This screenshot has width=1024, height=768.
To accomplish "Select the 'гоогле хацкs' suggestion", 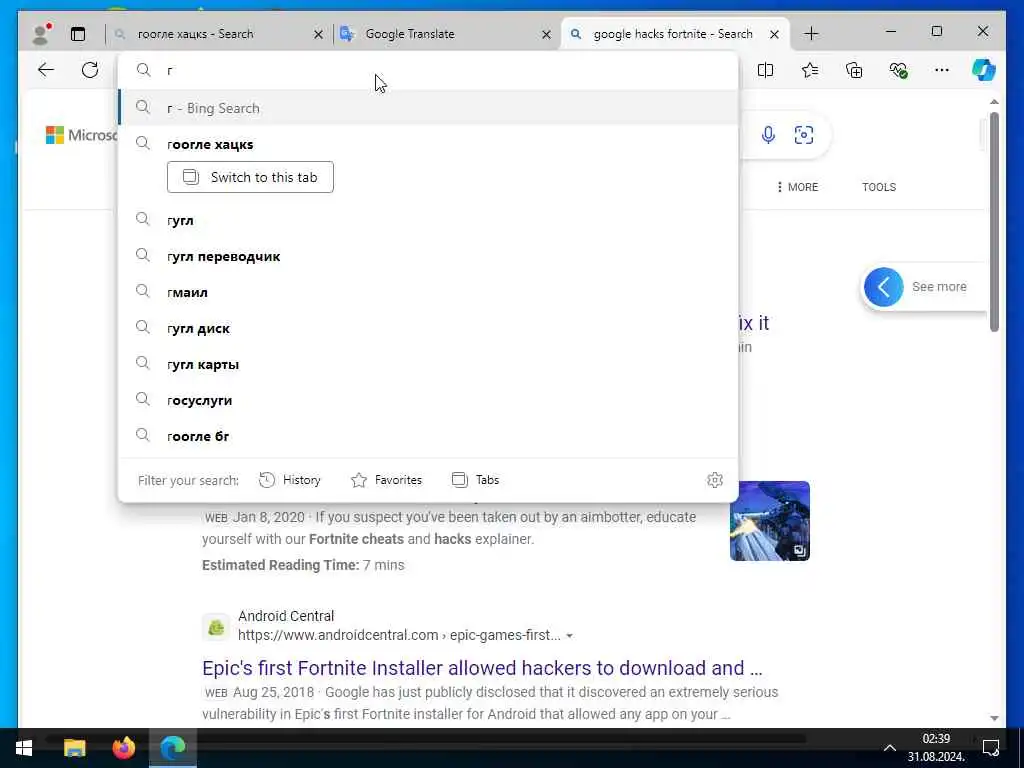I will pyautogui.click(x=428, y=144).
